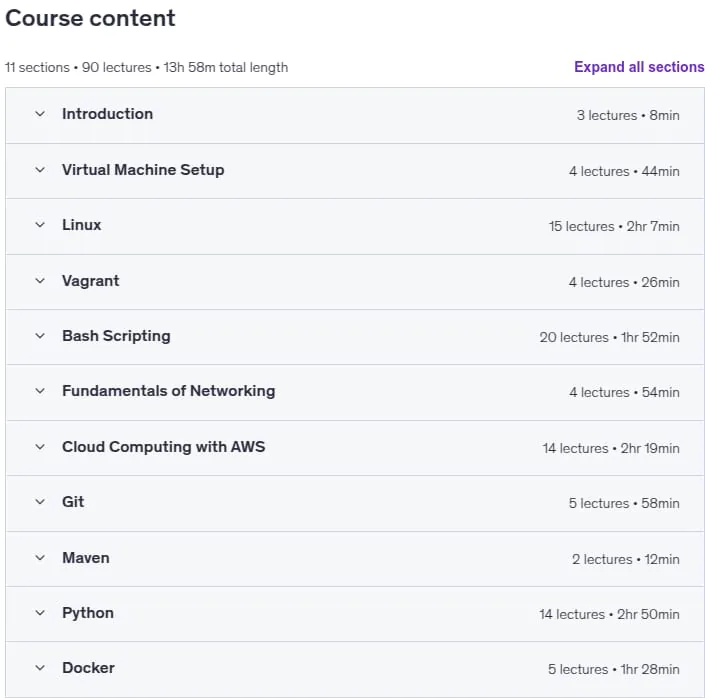Viewport: 705px width, 698px height.
Task: Select the Cloud Computing with AWS title
Action: pos(164,447)
